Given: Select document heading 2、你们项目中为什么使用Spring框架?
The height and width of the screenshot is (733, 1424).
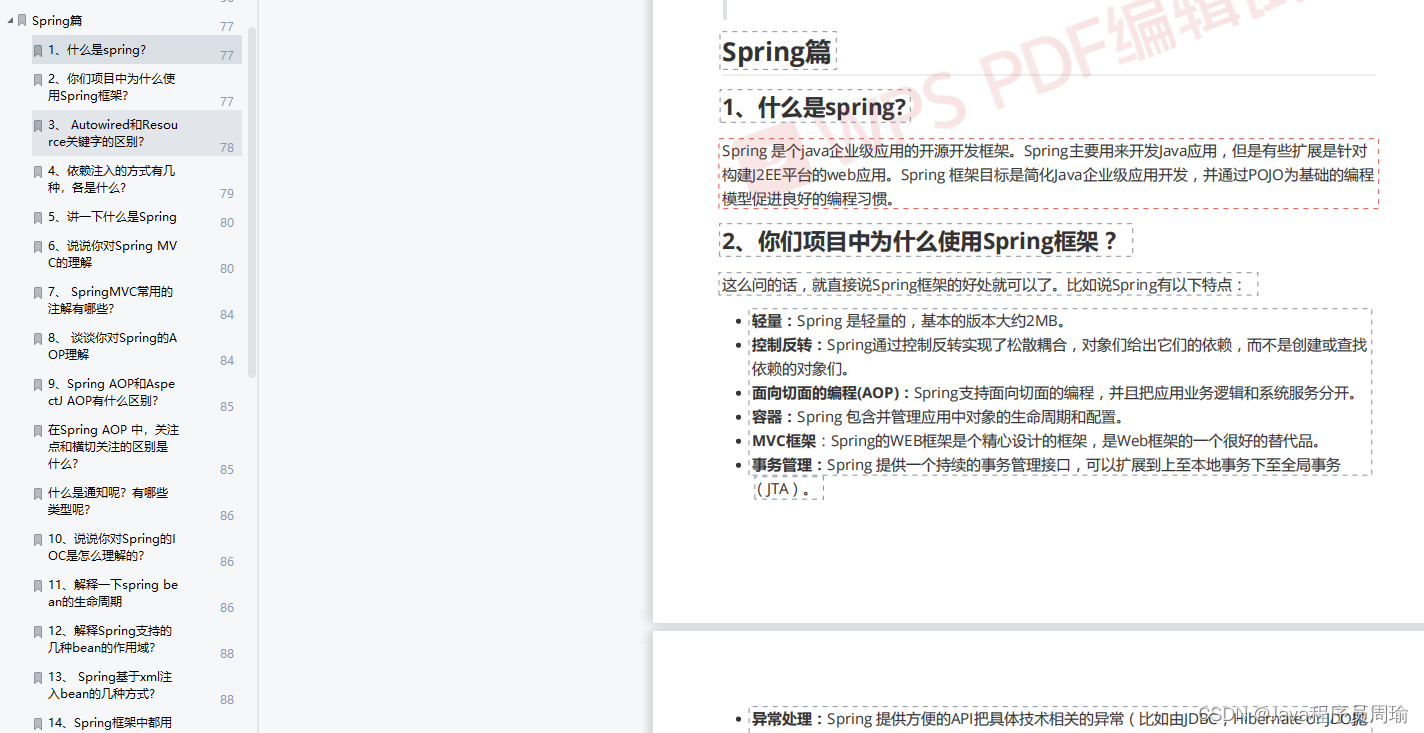Looking at the screenshot, I should tap(925, 241).
